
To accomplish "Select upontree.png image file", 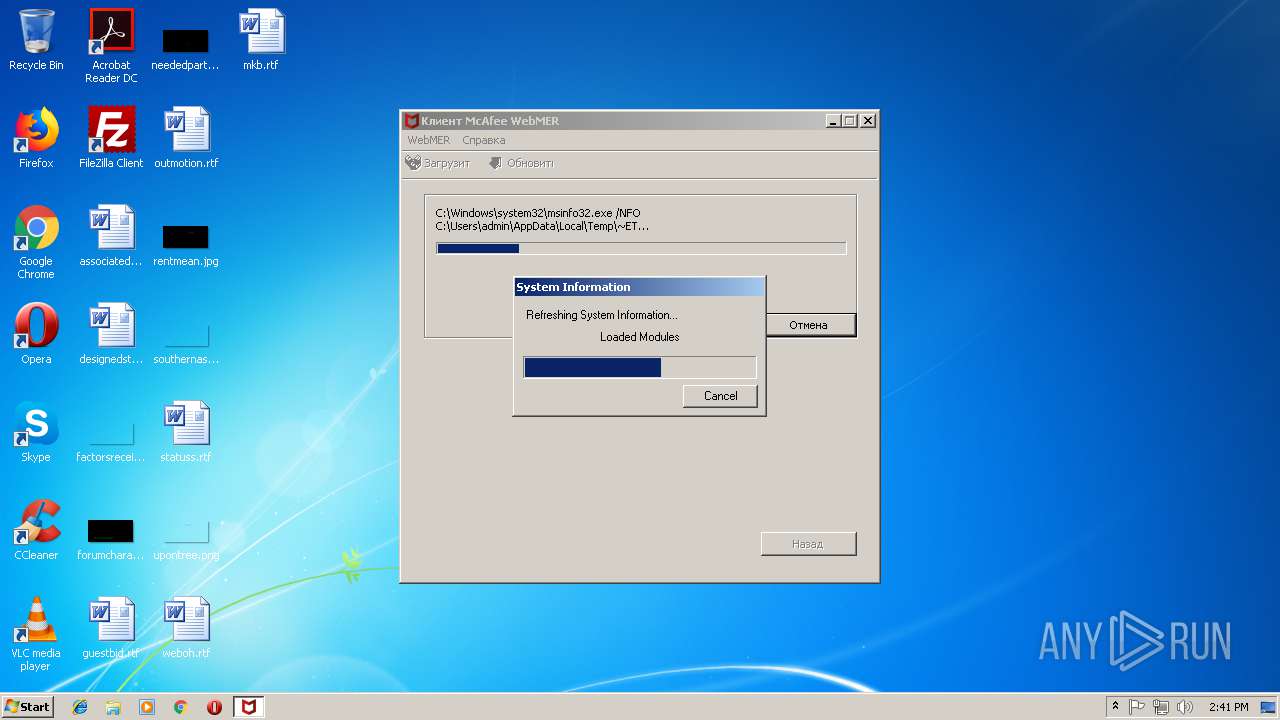I will coord(186,539).
